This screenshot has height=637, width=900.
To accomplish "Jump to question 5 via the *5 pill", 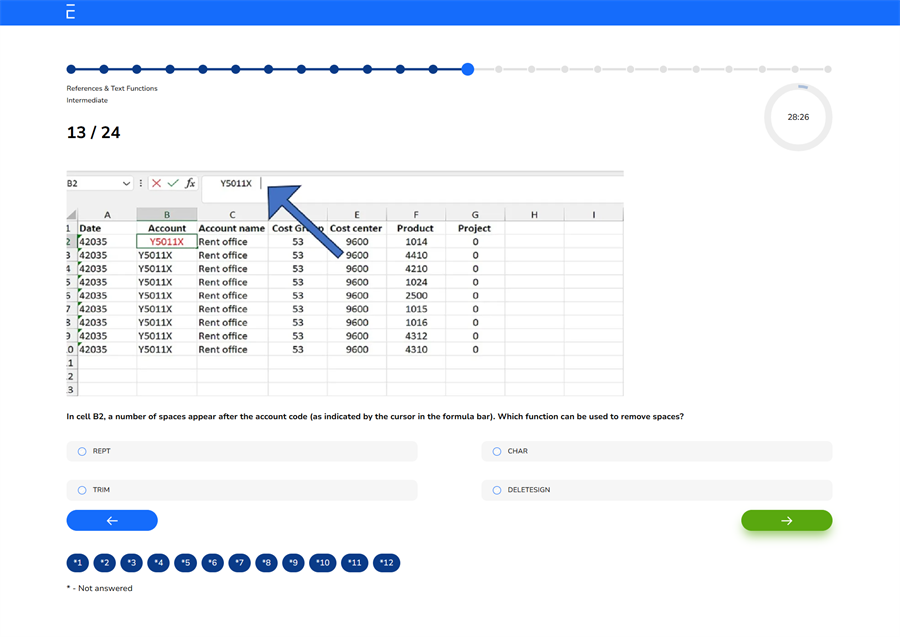I will (185, 563).
